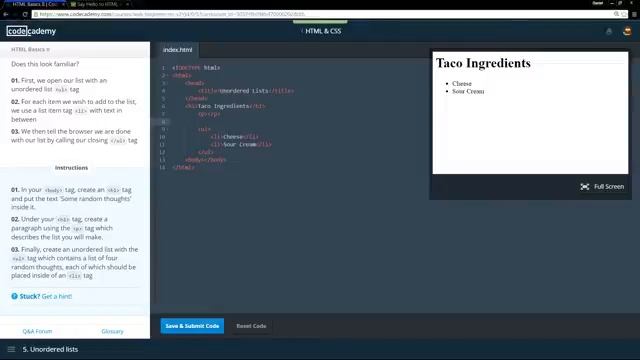The height and width of the screenshot is (360, 640).
Task: Click the Daniel profile name in title bar
Action: pyautogui.click(x=598, y=3)
